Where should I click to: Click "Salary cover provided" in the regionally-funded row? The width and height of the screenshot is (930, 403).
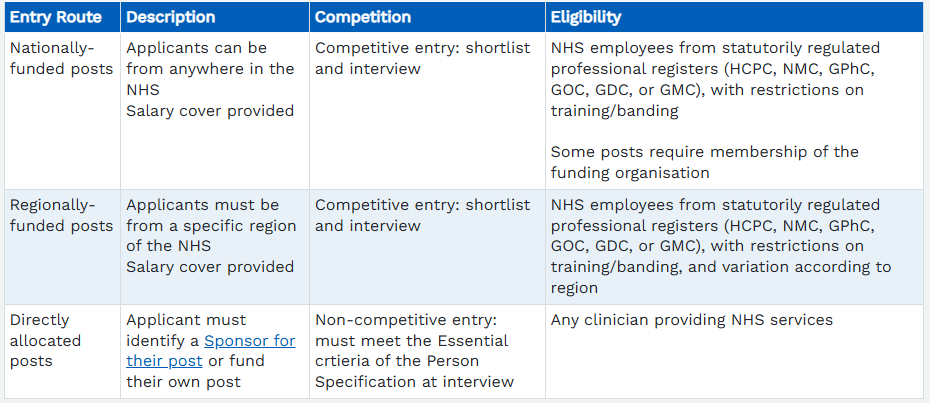(210, 267)
